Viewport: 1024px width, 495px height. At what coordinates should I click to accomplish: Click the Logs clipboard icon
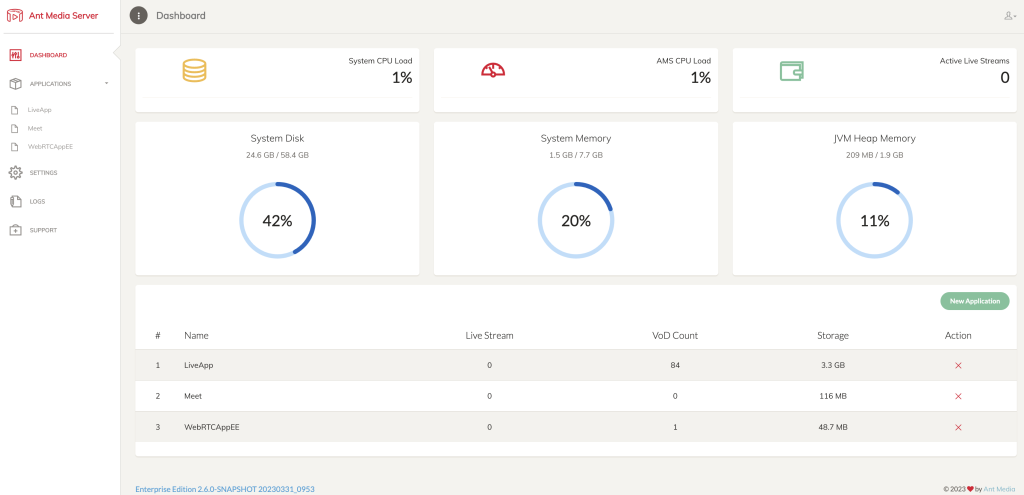click(16, 201)
